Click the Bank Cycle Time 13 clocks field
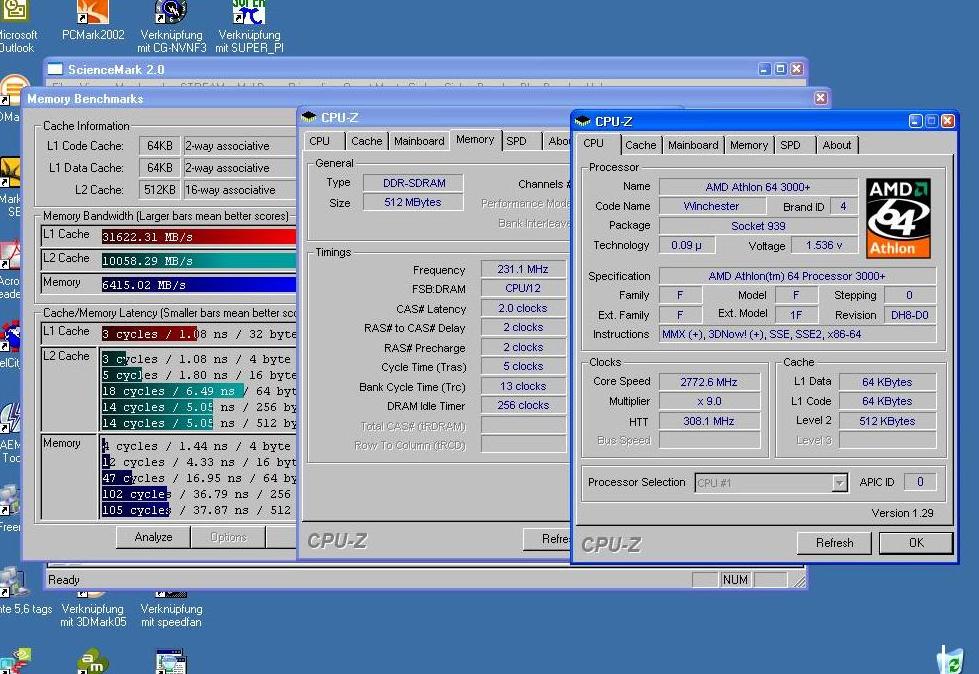 (x=523, y=386)
